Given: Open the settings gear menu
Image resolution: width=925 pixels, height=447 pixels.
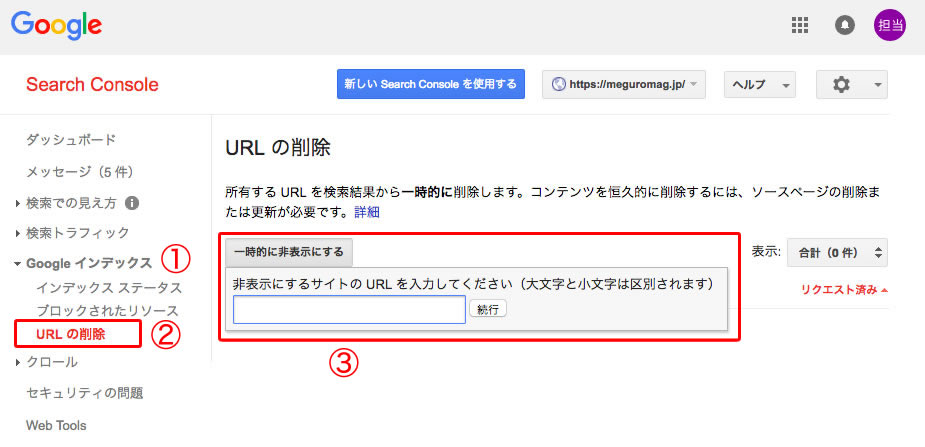Looking at the screenshot, I should coord(851,85).
